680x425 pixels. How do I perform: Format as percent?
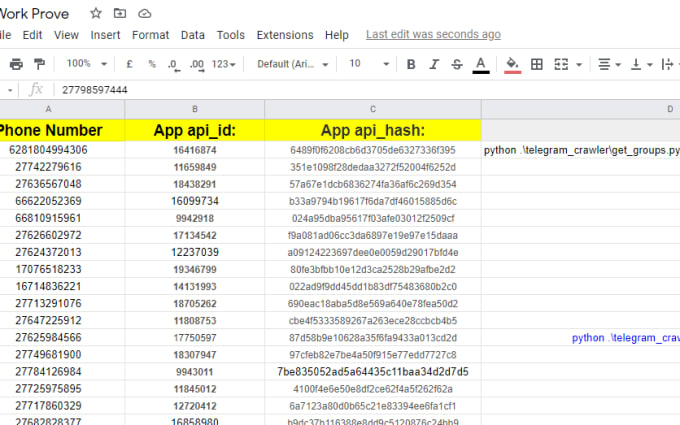tap(152, 64)
